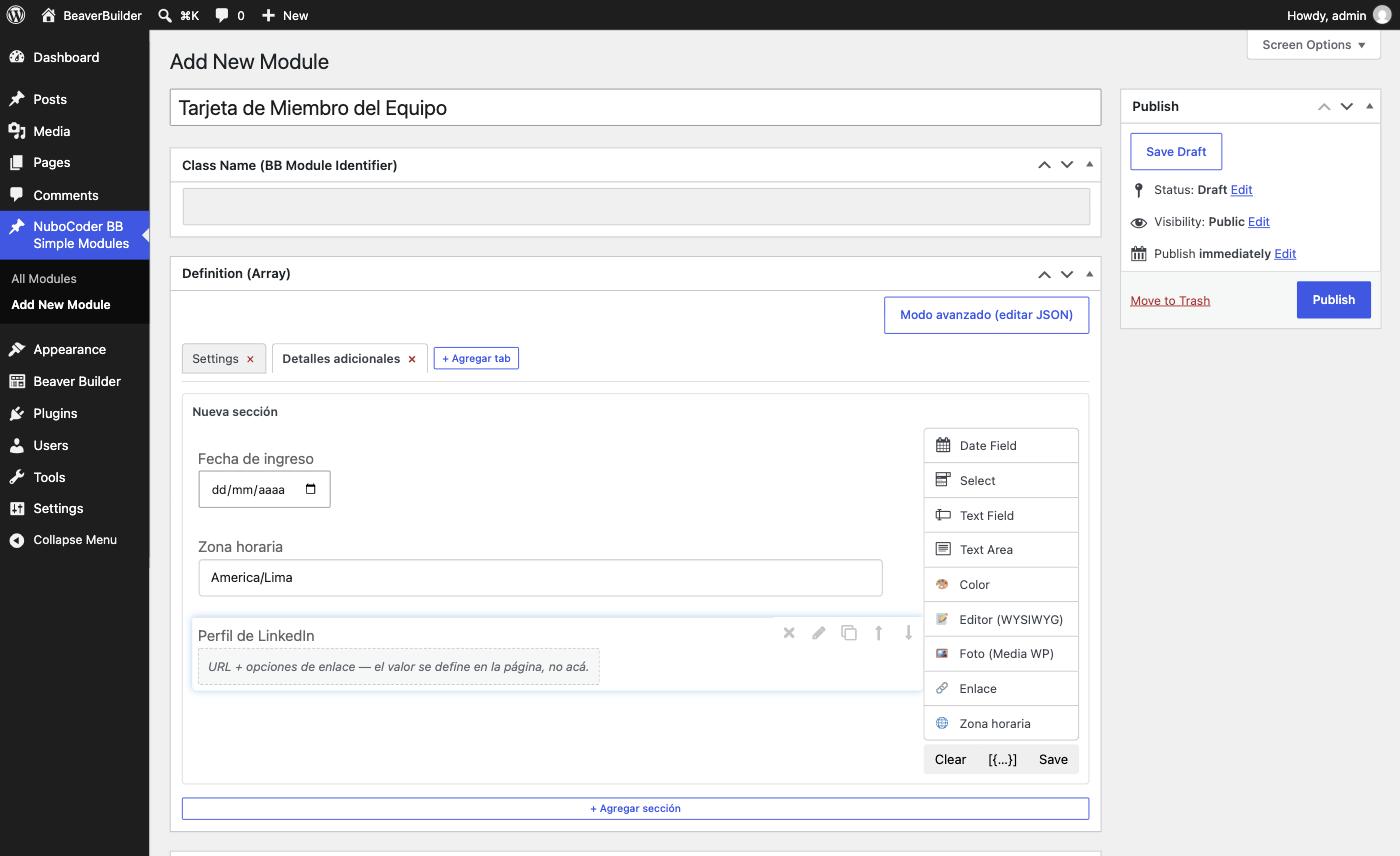Add a Date Field to the form
1400x856 pixels.
coord(1001,446)
